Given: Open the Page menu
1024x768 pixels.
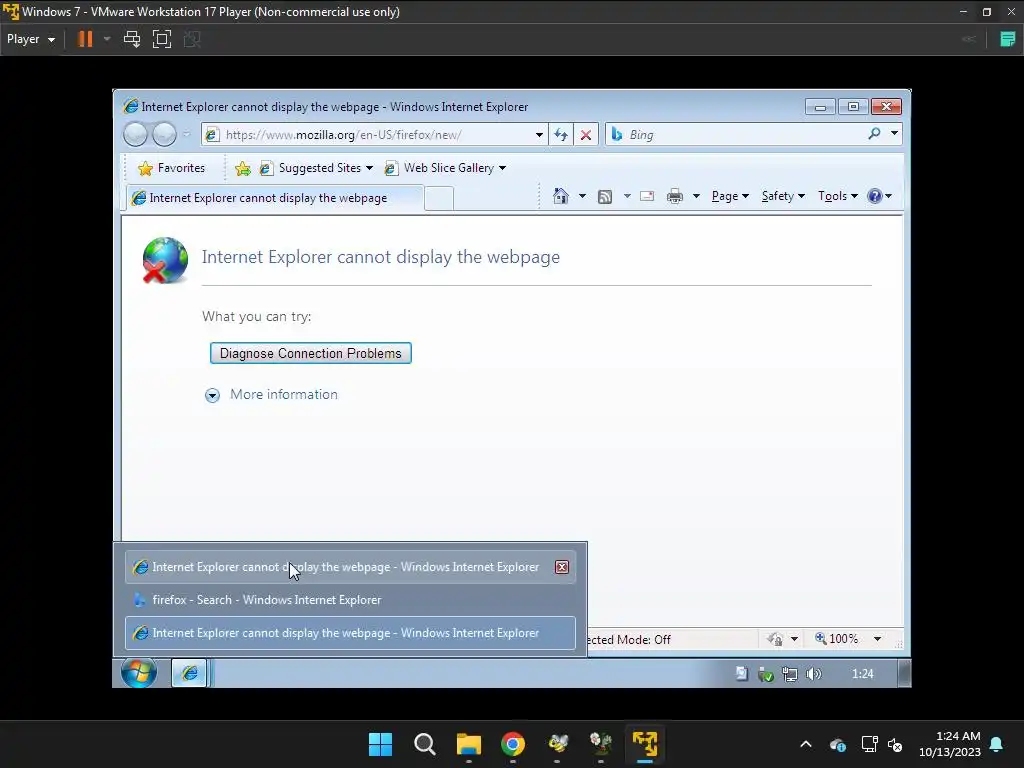Looking at the screenshot, I should tap(729, 196).
